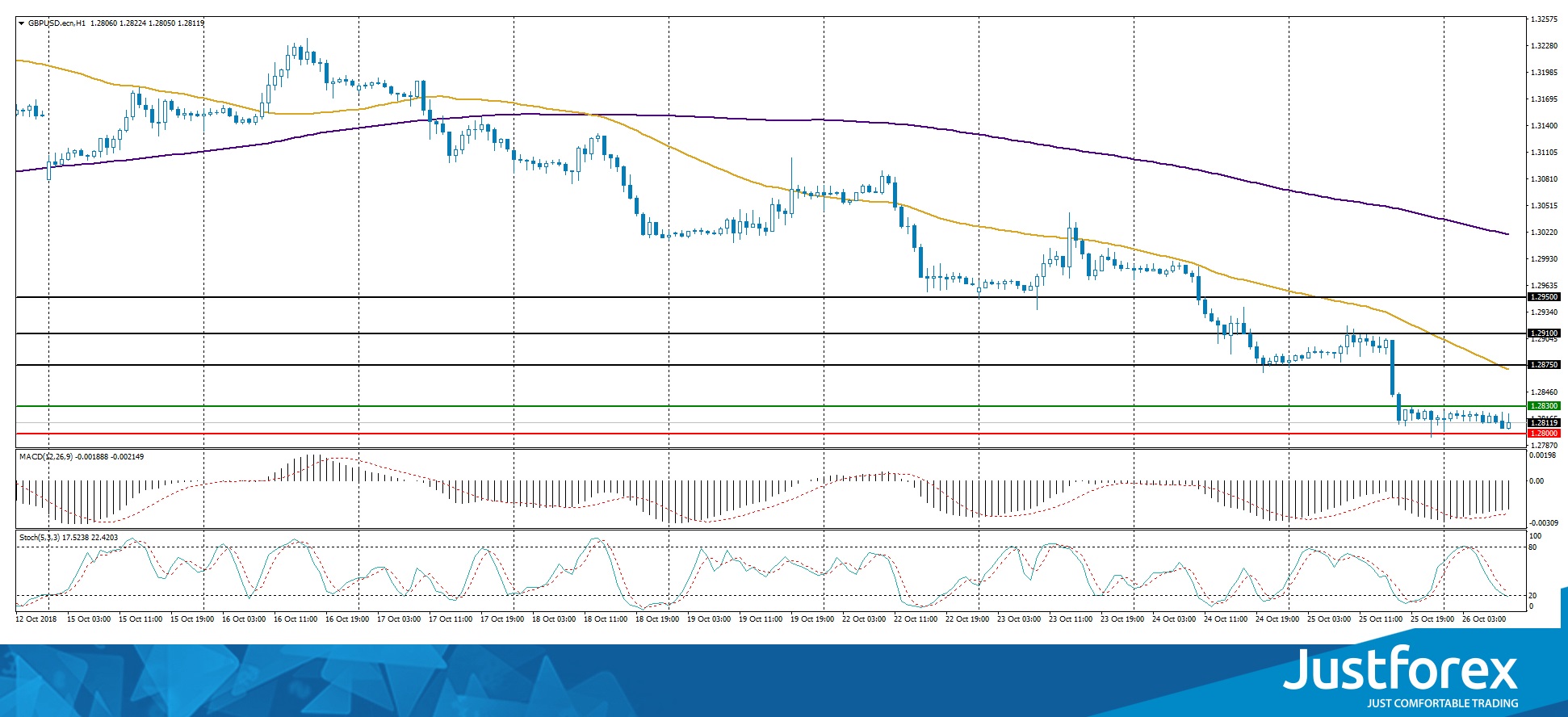The height and width of the screenshot is (717, 1568).
Task: Click the 15 Oct 19:00 time axis label
Action: (x=192, y=619)
